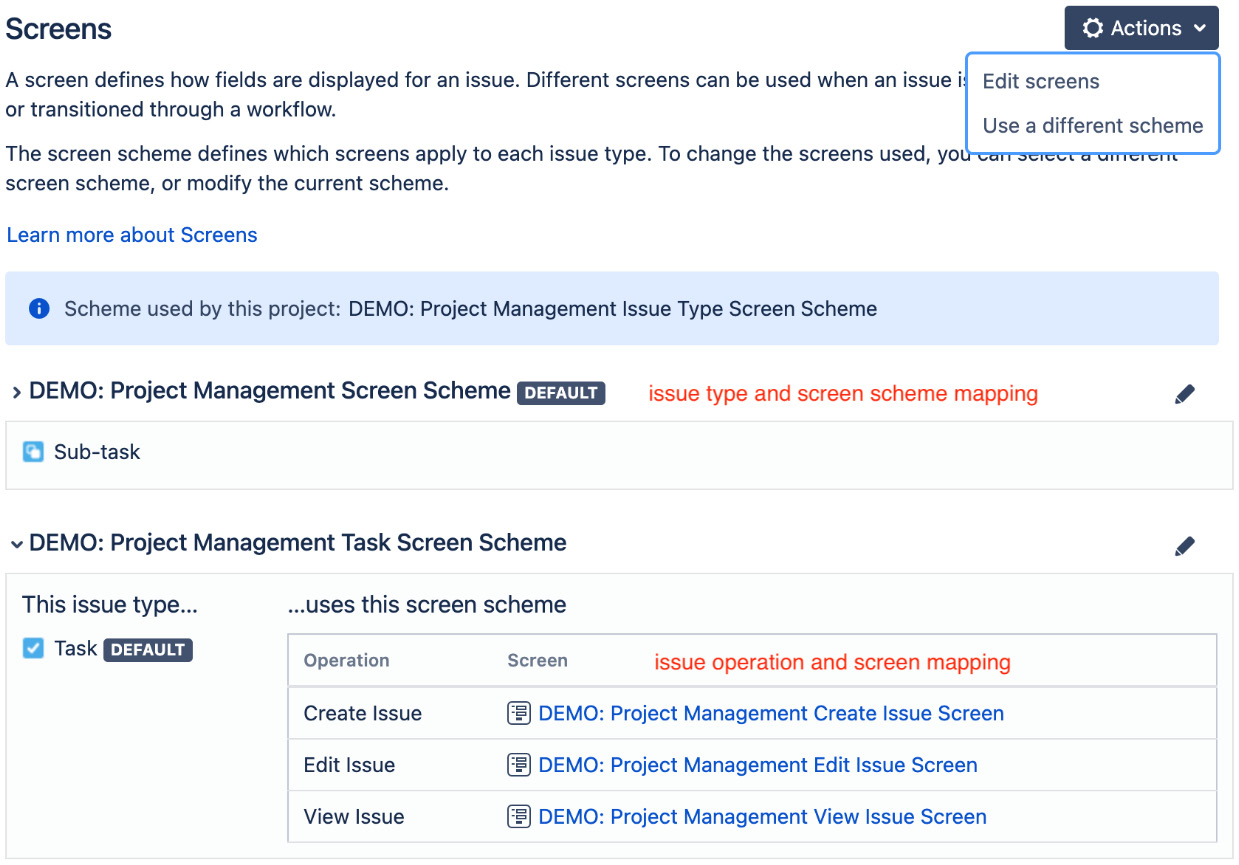Viewport: 1239px width, 865px height.
Task: Click the gear icon on the Actions button
Action: (x=1093, y=28)
